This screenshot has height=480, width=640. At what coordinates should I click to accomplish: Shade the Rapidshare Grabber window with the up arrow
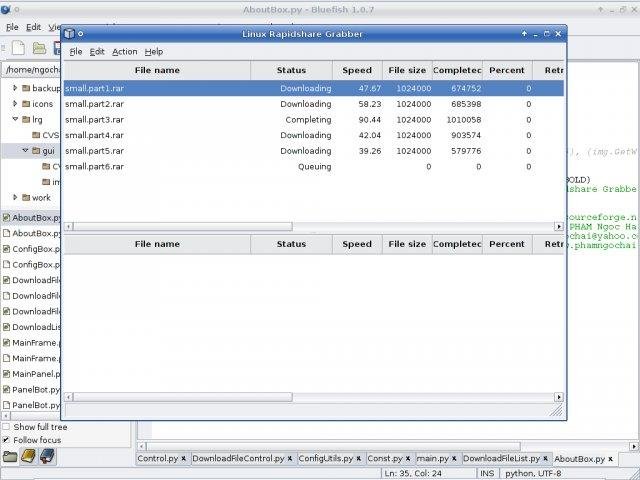point(524,34)
